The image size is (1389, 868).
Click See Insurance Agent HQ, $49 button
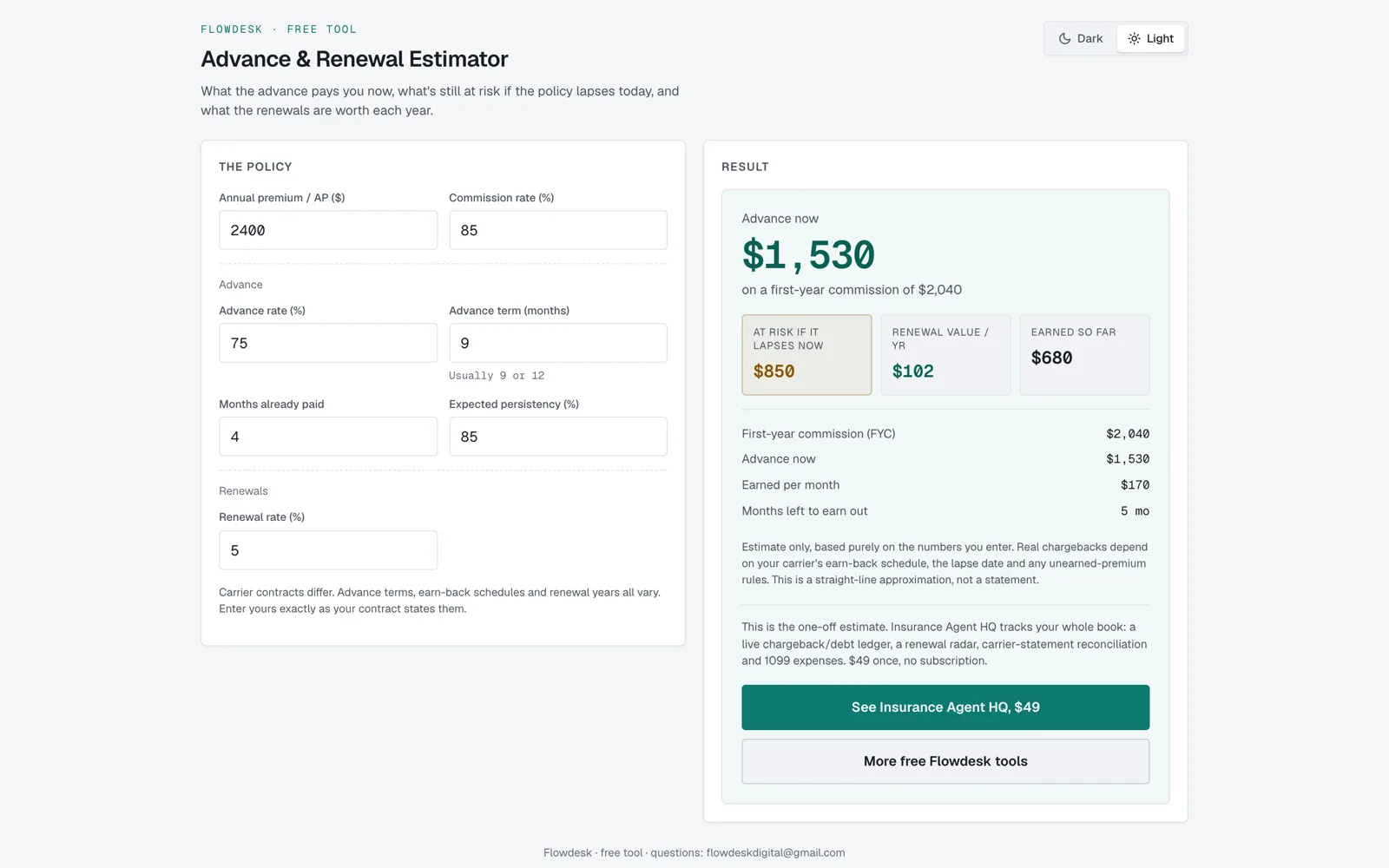(x=945, y=707)
